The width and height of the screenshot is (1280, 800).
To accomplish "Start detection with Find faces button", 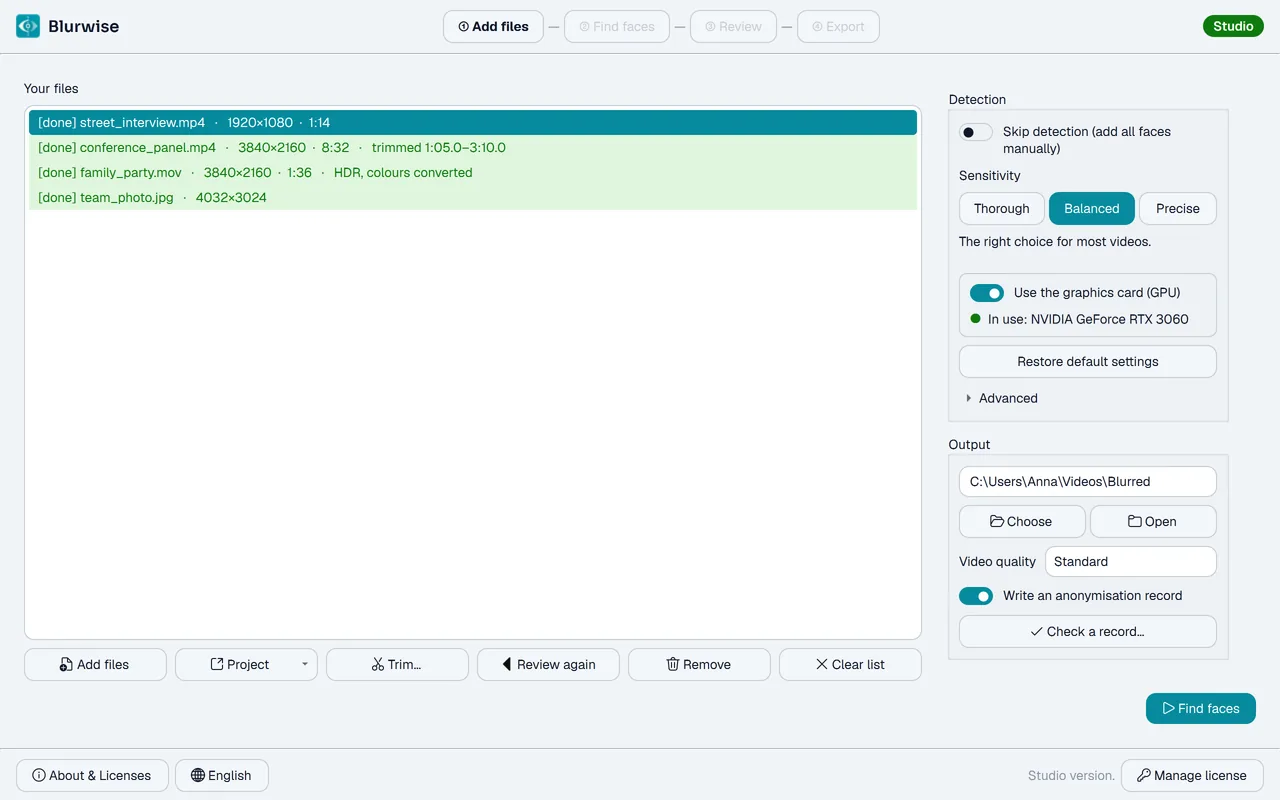I will (x=1201, y=708).
